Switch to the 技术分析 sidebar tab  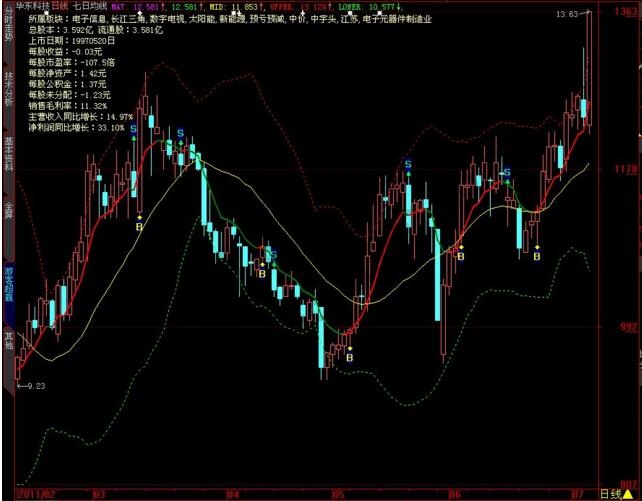coord(7,86)
